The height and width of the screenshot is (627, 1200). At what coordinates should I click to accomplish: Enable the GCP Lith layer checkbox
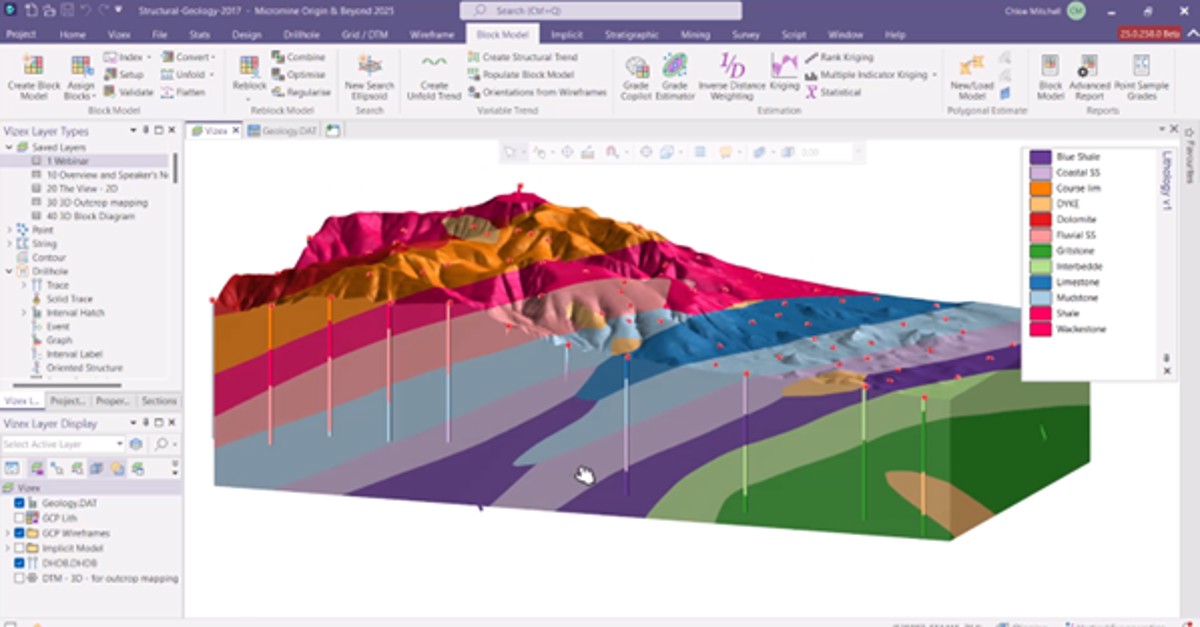(x=20, y=518)
